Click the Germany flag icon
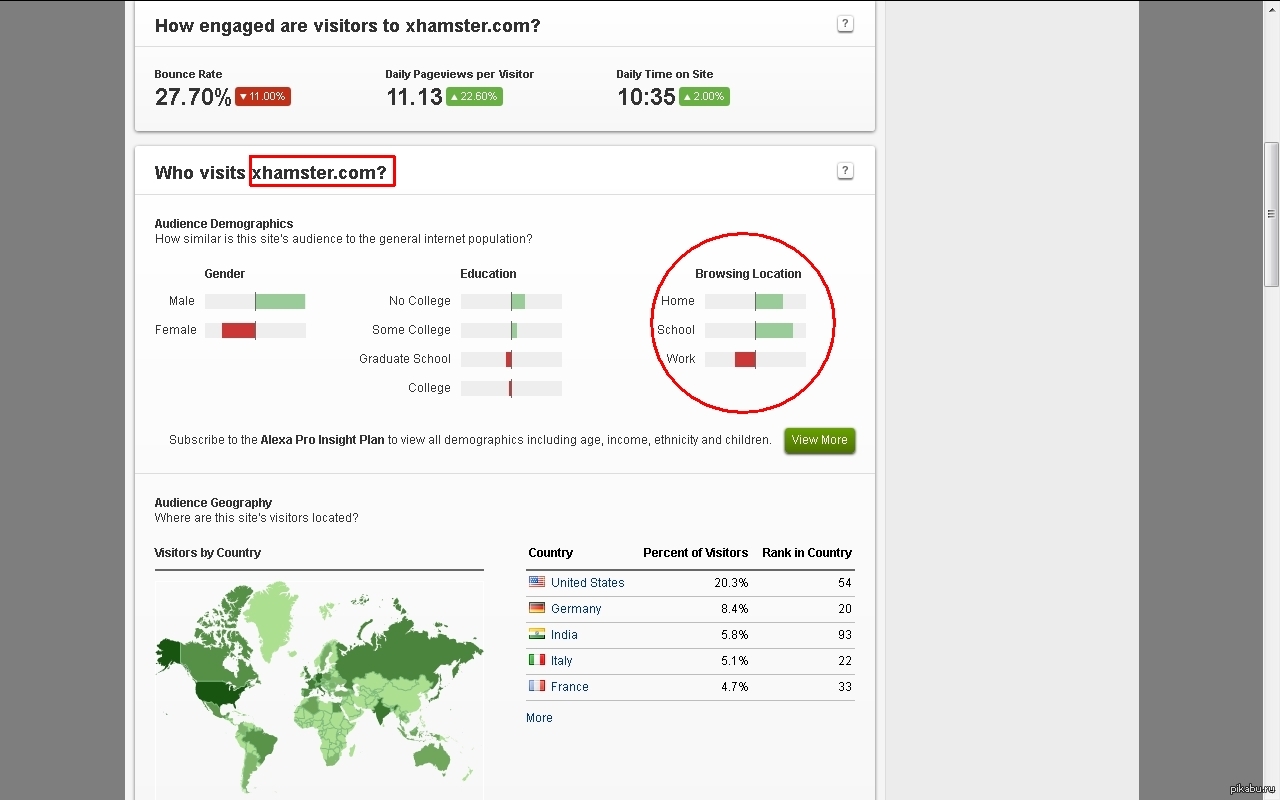 (x=537, y=608)
